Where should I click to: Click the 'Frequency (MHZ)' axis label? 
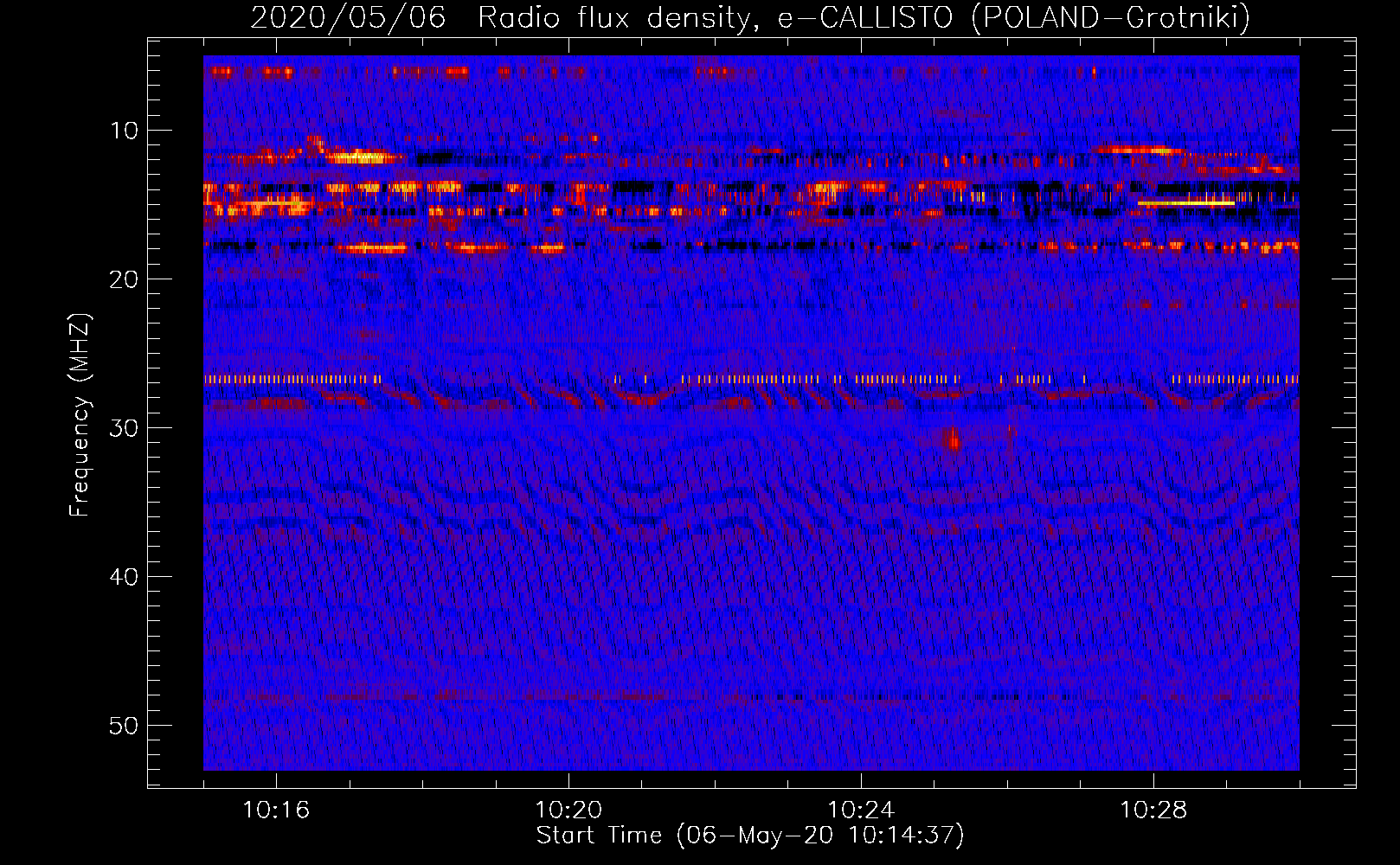pyautogui.click(x=80, y=415)
